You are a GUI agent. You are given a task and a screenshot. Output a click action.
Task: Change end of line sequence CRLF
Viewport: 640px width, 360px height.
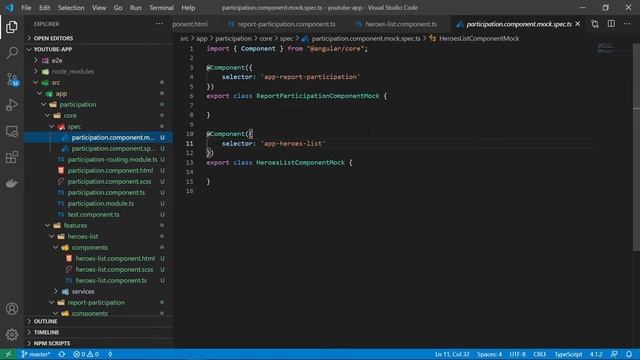[540, 354]
